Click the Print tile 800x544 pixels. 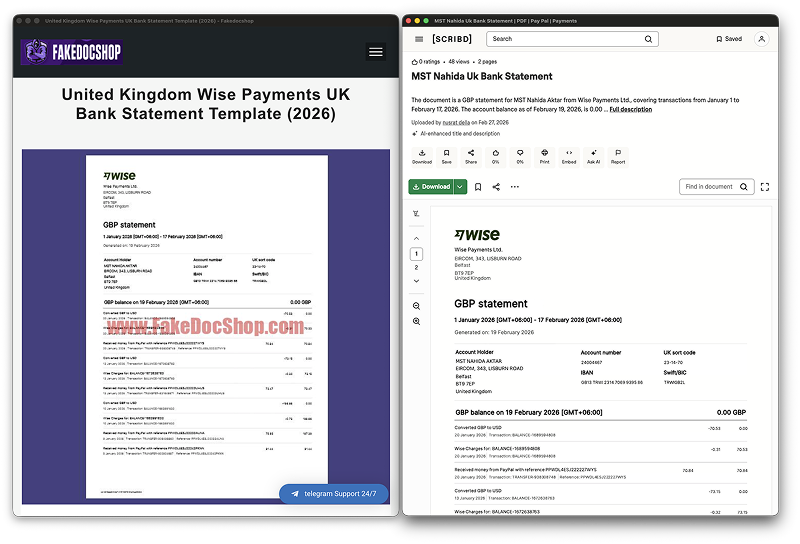click(x=544, y=156)
